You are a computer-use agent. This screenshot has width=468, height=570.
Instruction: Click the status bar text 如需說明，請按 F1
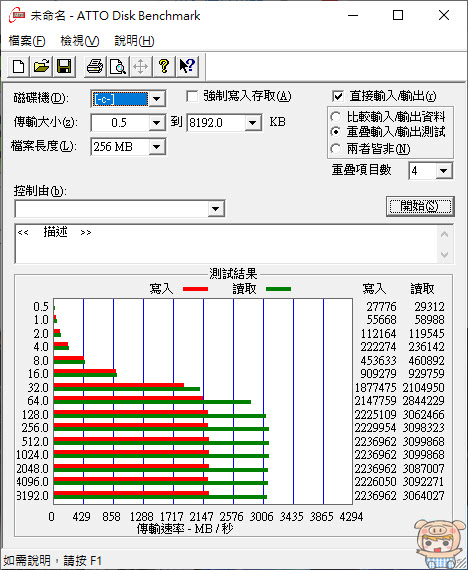tap(52, 561)
